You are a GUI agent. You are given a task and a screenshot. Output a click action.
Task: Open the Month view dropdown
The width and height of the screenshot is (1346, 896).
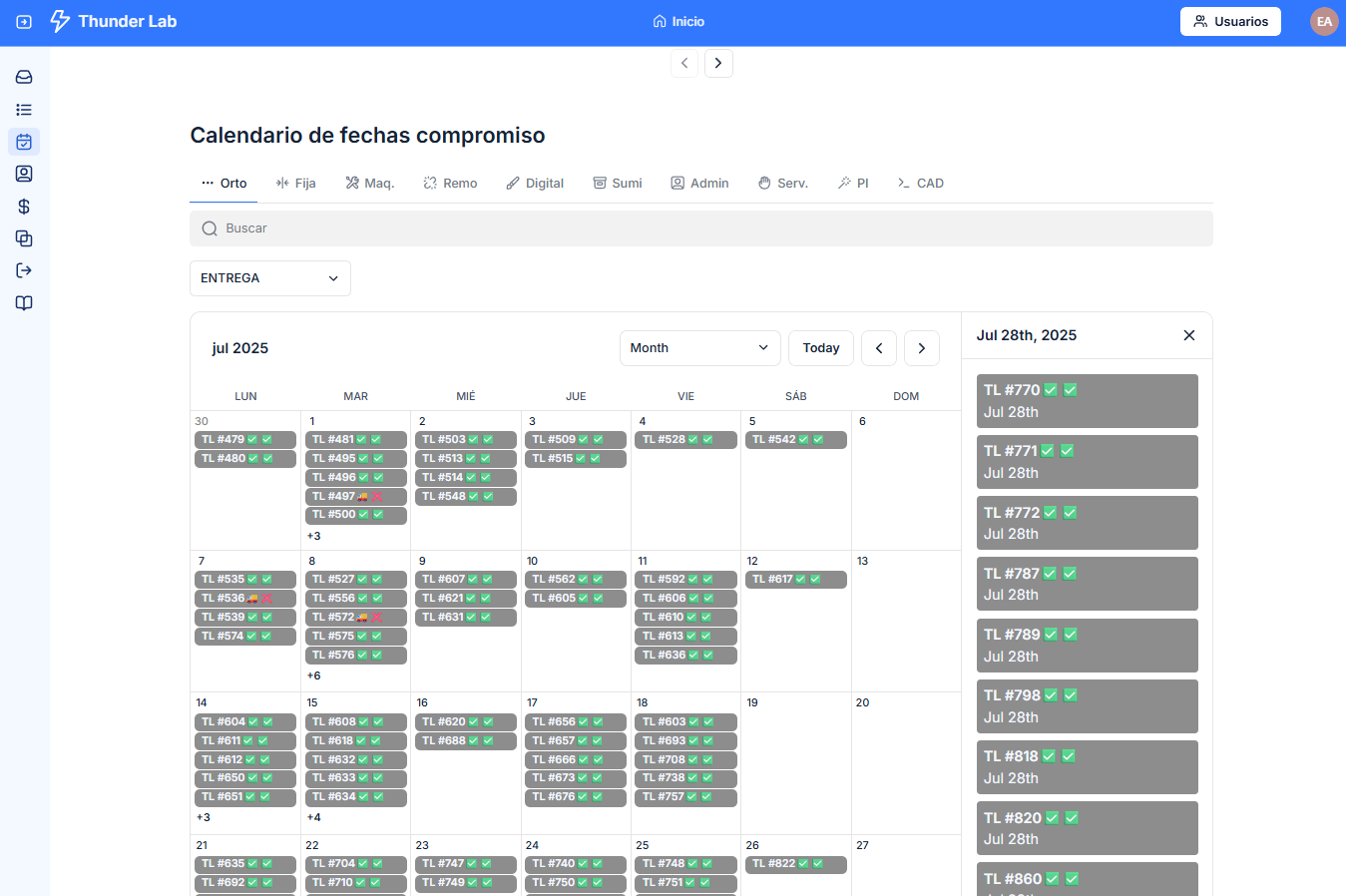[700, 348]
